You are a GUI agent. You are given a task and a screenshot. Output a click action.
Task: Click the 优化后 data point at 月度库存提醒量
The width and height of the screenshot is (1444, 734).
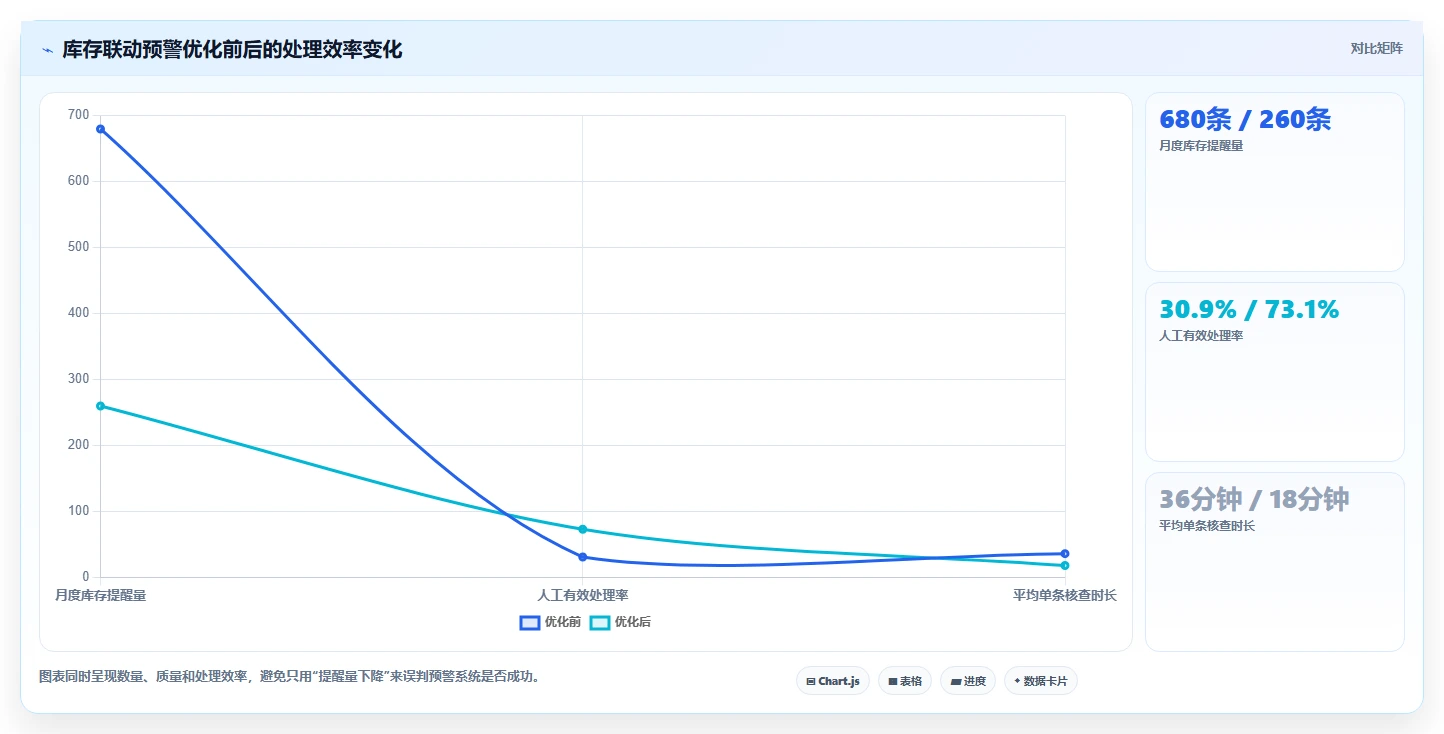coord(100,406)
